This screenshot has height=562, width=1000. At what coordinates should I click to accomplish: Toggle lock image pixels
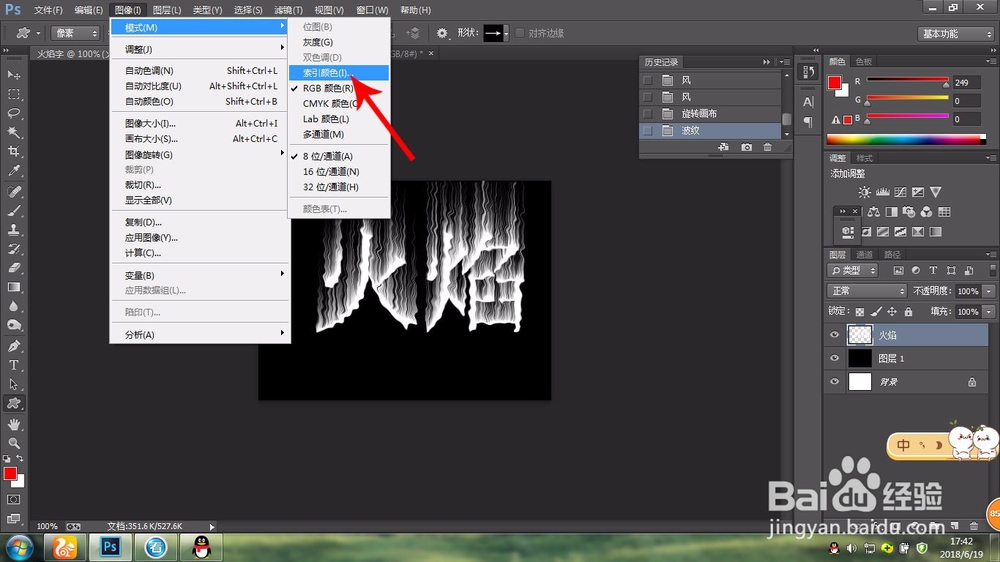click(876, 312)
